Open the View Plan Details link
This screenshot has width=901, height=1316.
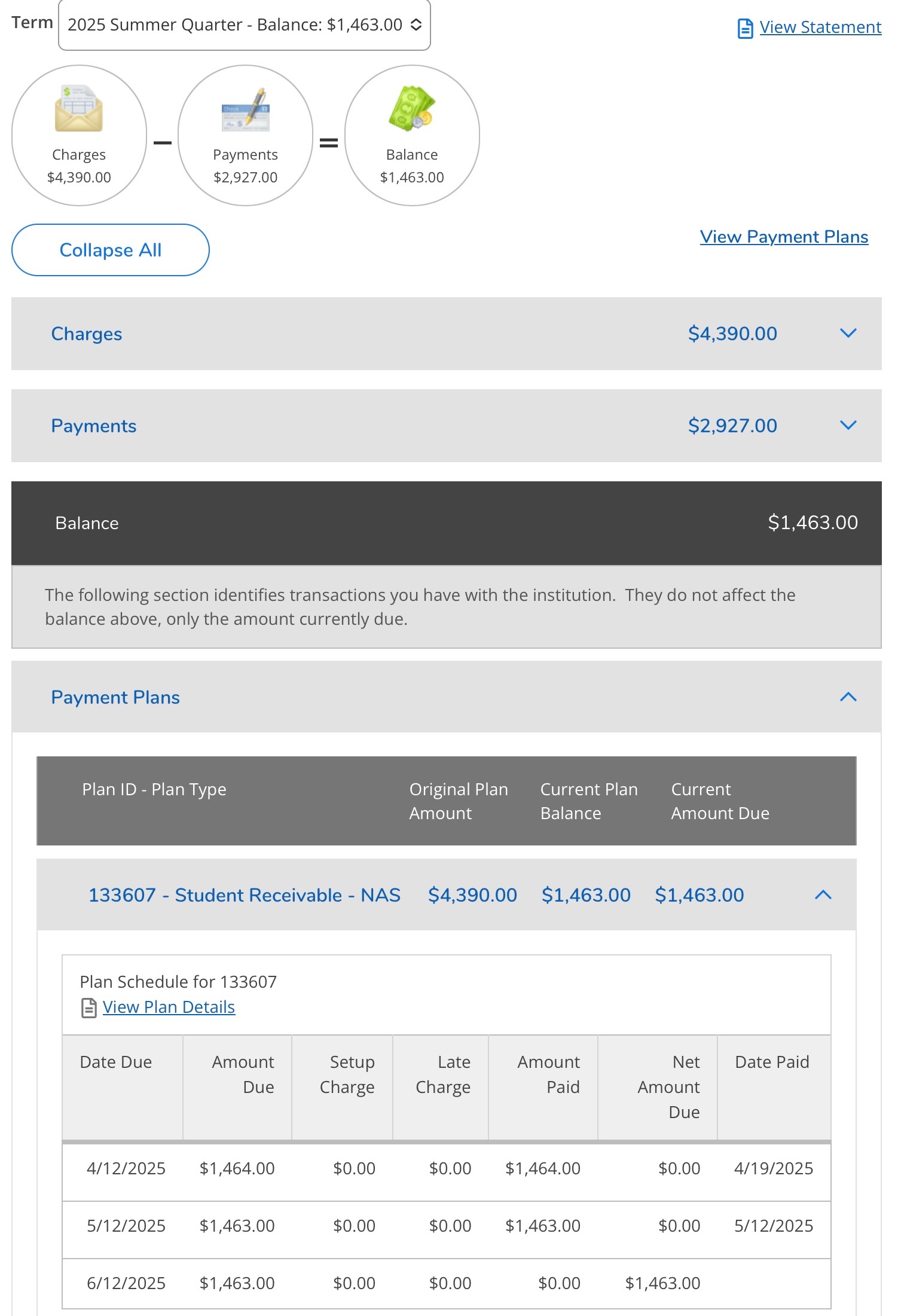coord(169,1007)
